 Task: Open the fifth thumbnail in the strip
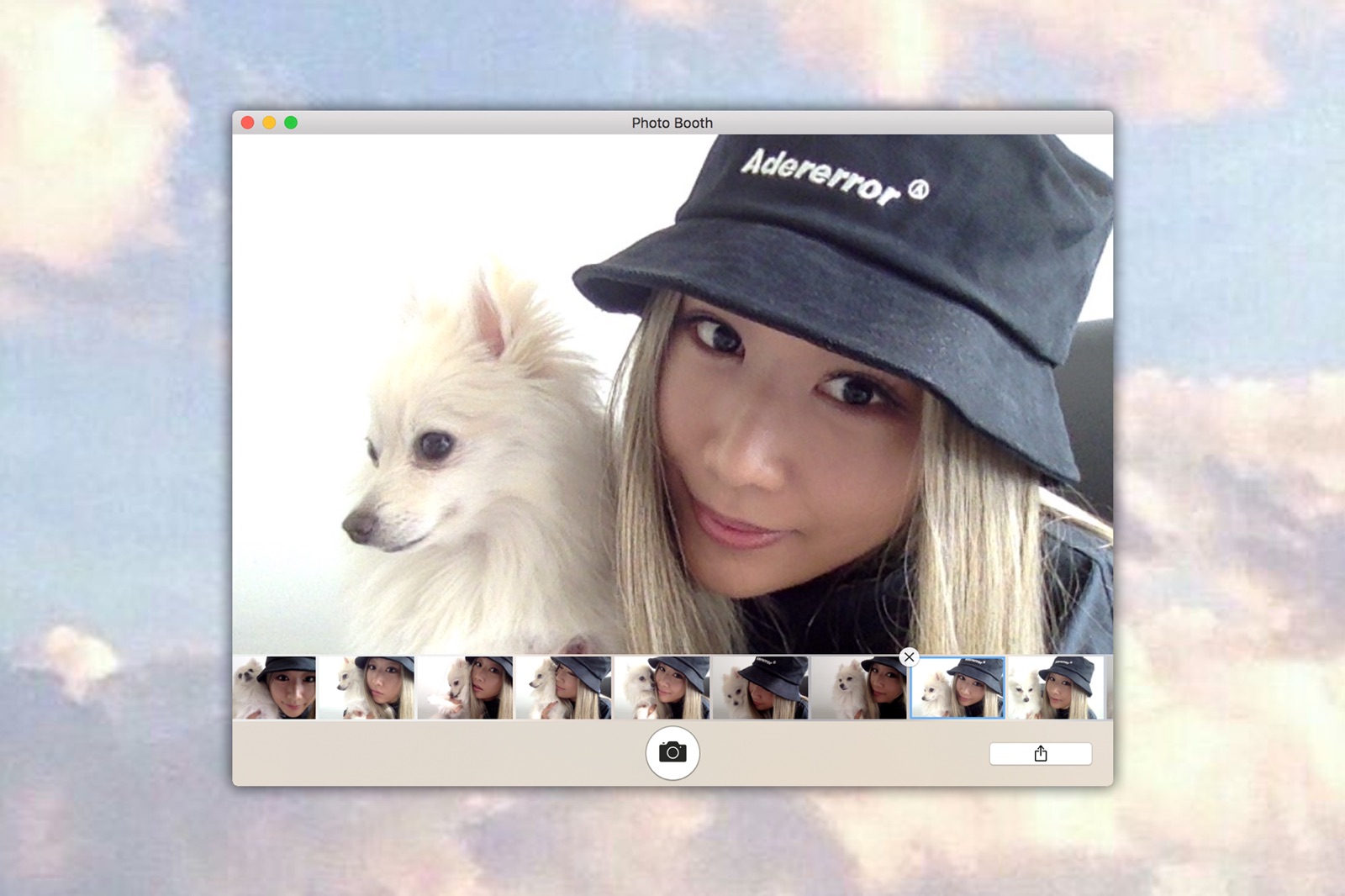(x=662, y=688)
